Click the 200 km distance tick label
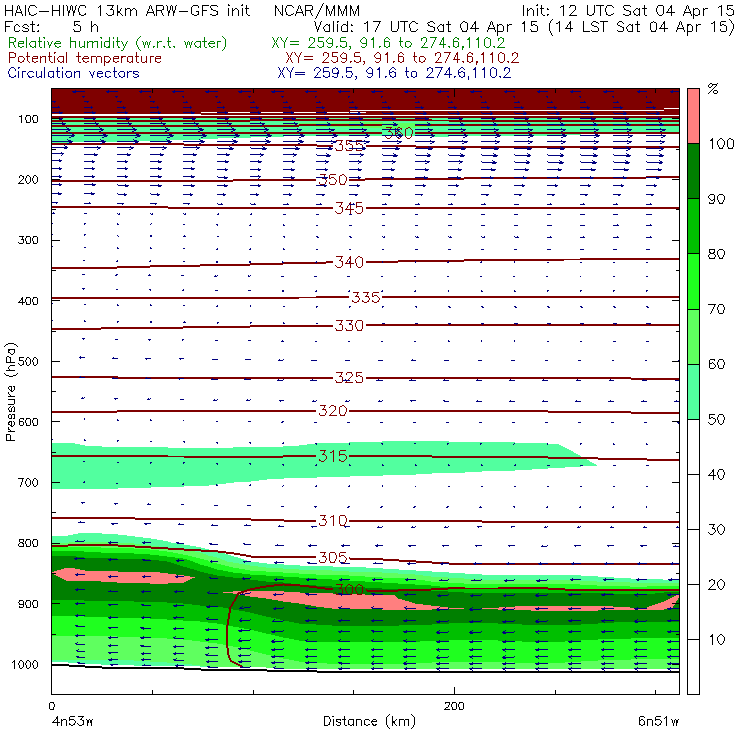 pos(454,706)
